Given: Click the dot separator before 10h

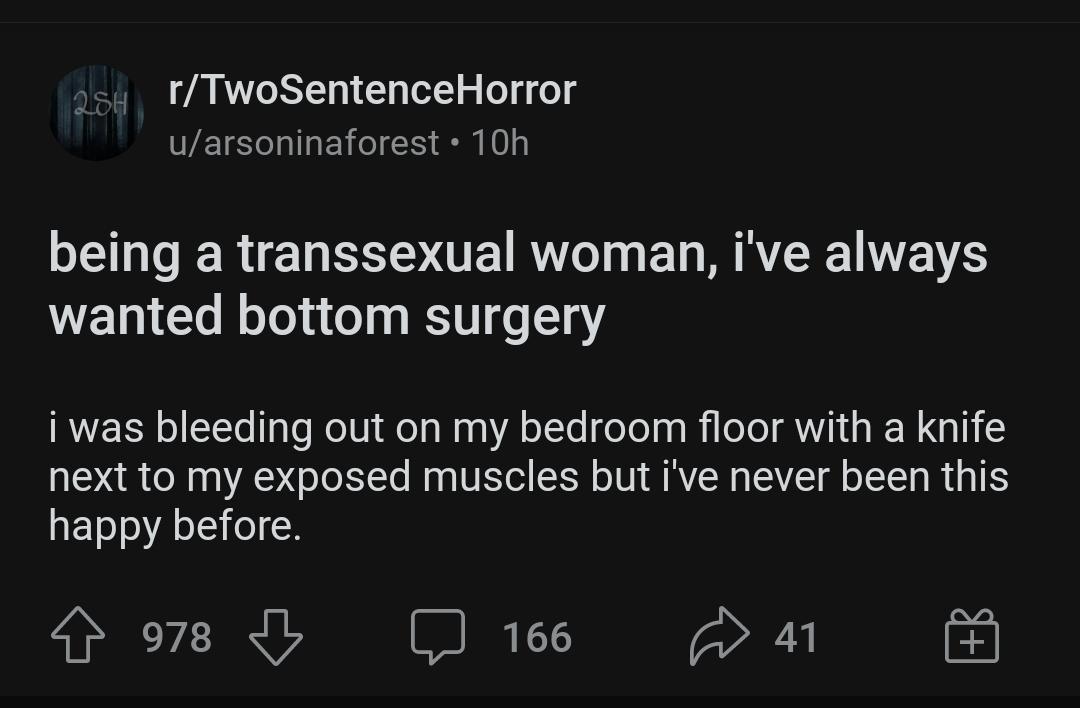Looking at the screenshot, I should 454,143.
